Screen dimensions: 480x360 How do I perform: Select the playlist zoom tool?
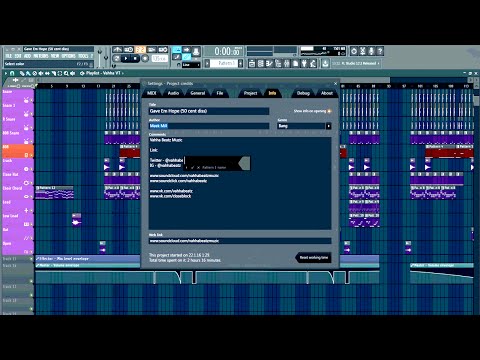(x=66, y=73)
